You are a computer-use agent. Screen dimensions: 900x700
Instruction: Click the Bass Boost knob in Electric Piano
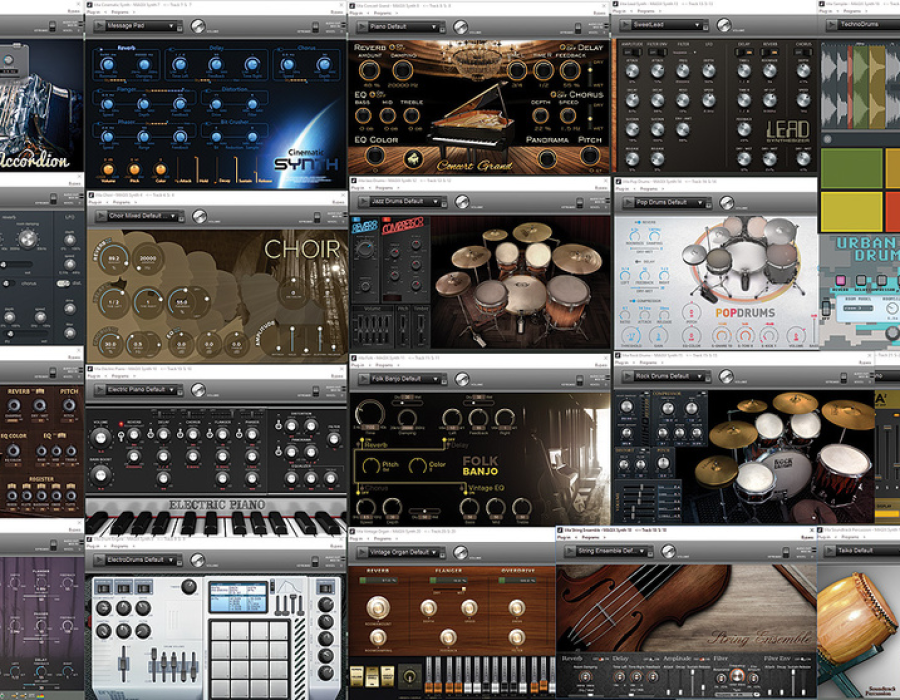click(x=100, y=475)
